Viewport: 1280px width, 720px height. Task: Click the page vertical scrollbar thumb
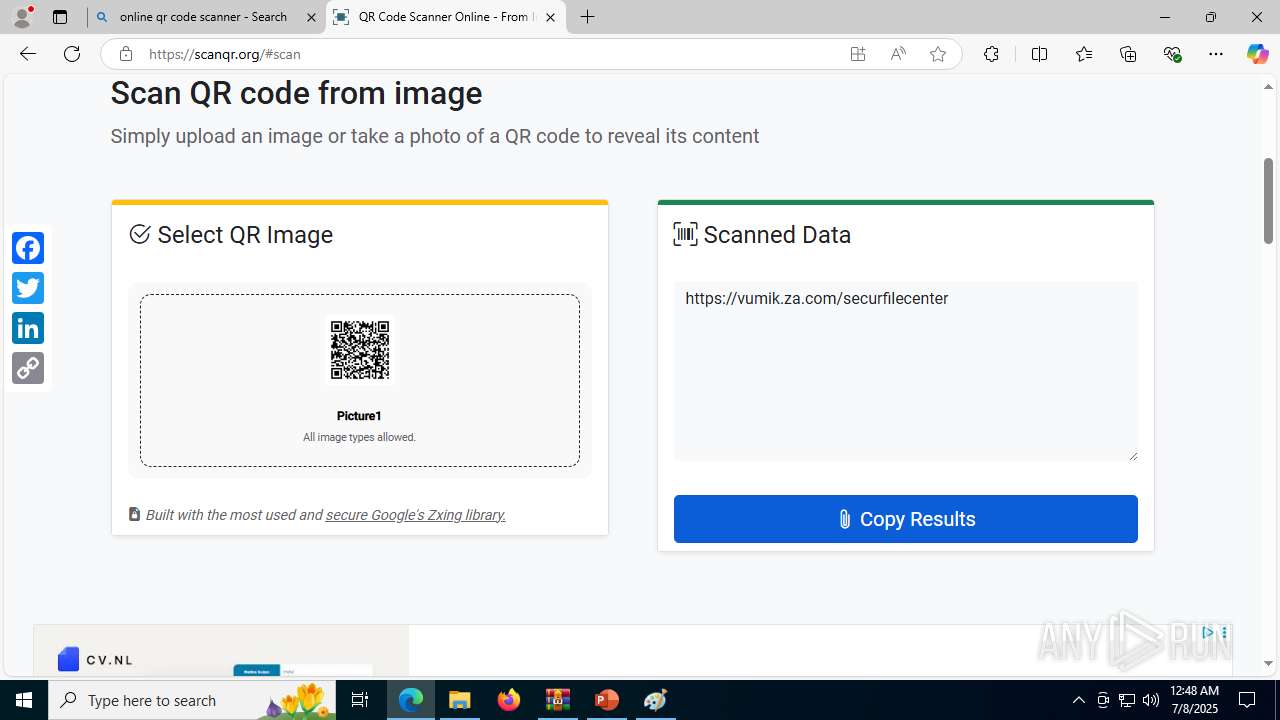click(1268, 200)
